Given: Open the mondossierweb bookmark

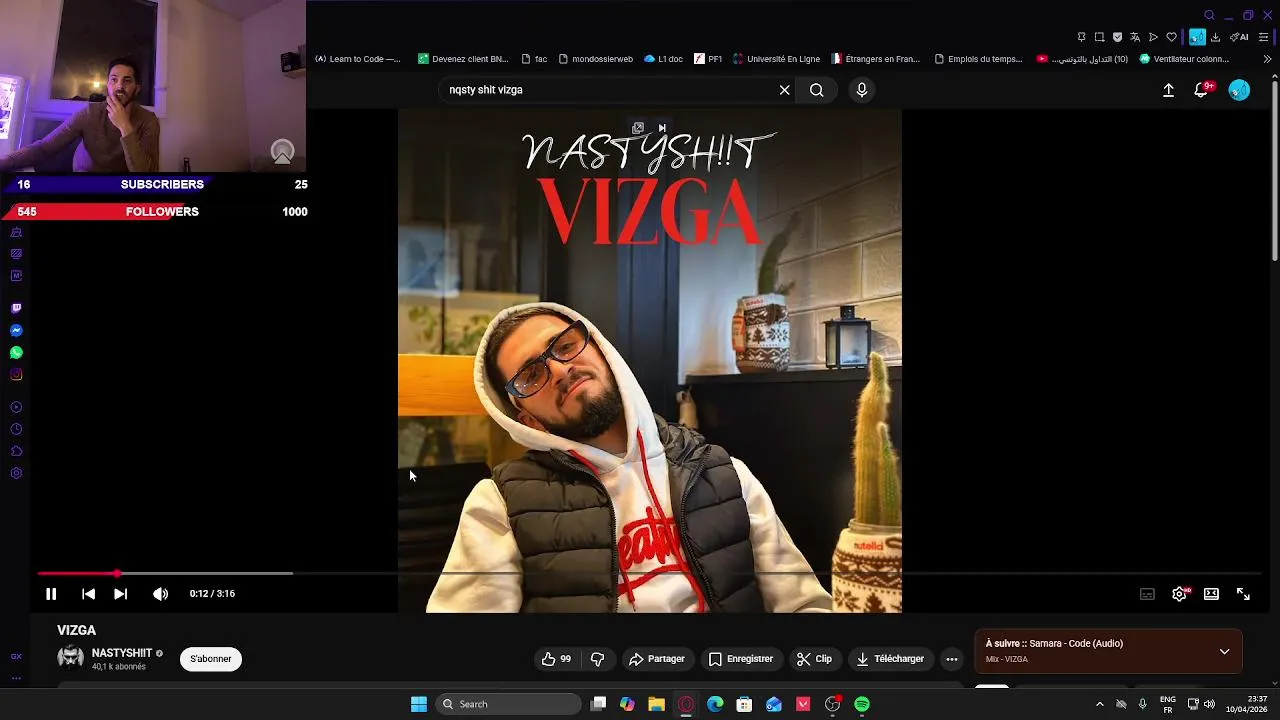Looking at the screenshot, I should click(x=595, y=59).
